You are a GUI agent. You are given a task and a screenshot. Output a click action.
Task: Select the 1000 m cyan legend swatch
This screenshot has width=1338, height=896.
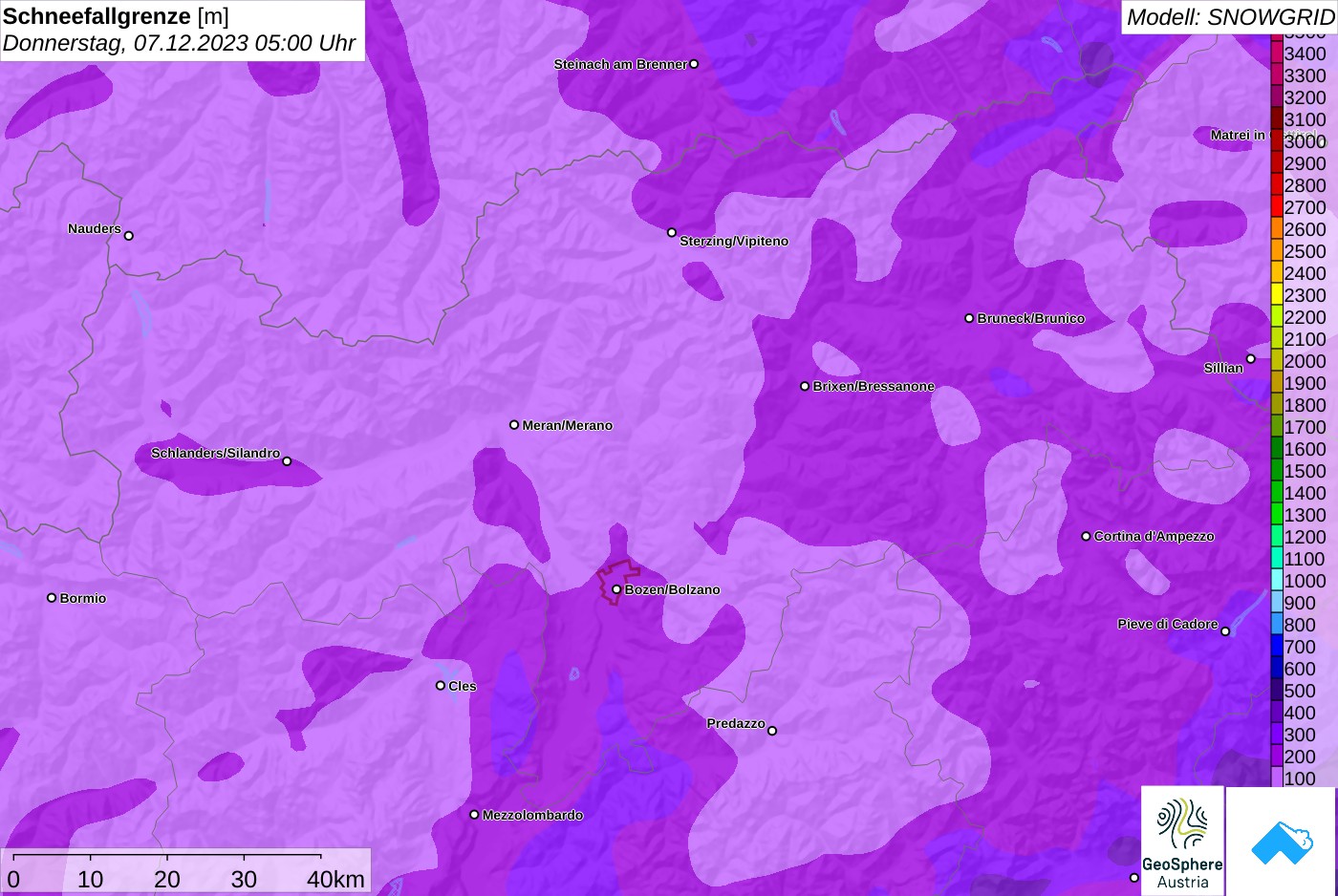(1277, 581)
